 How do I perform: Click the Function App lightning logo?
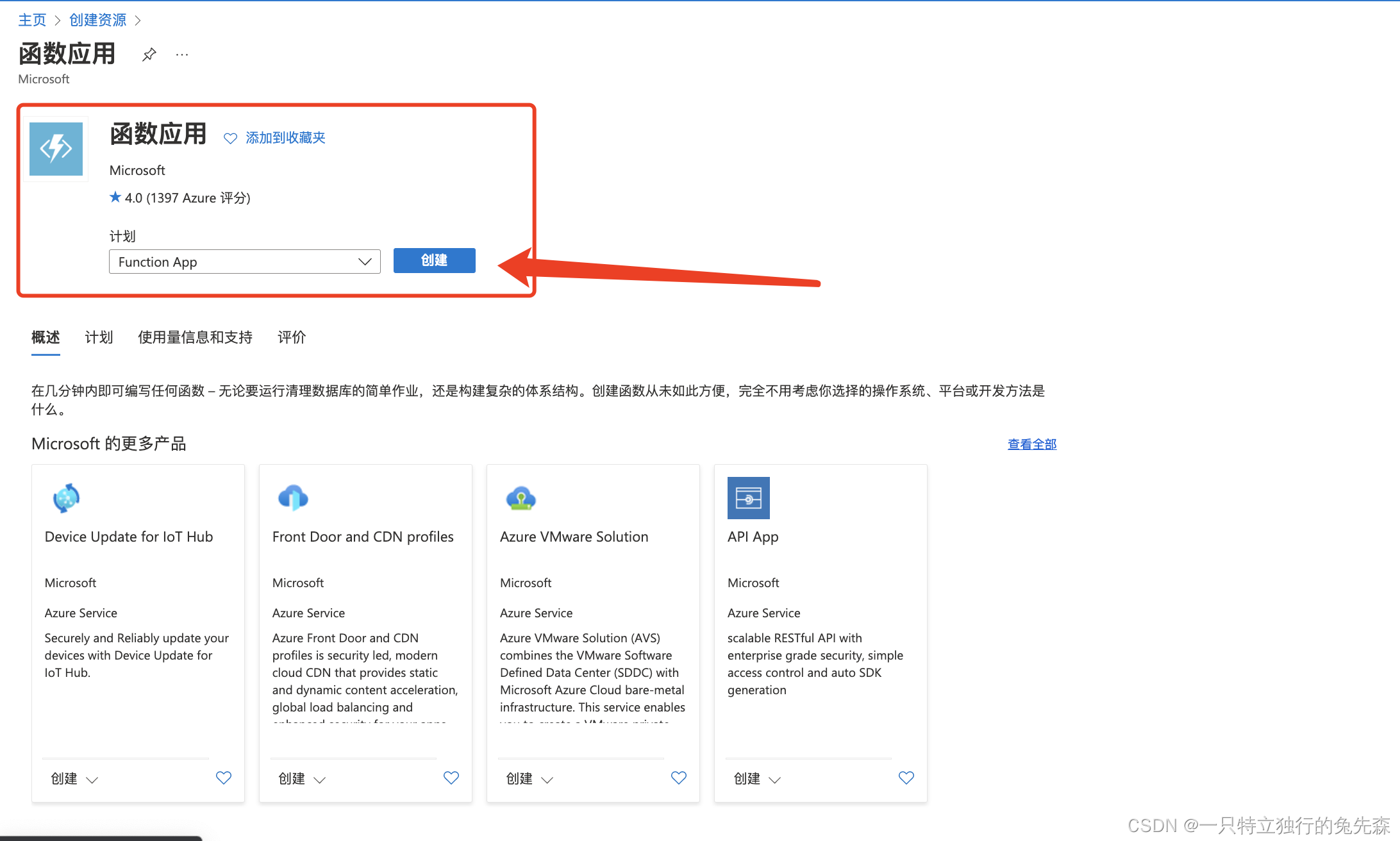[x=56, y=149]
